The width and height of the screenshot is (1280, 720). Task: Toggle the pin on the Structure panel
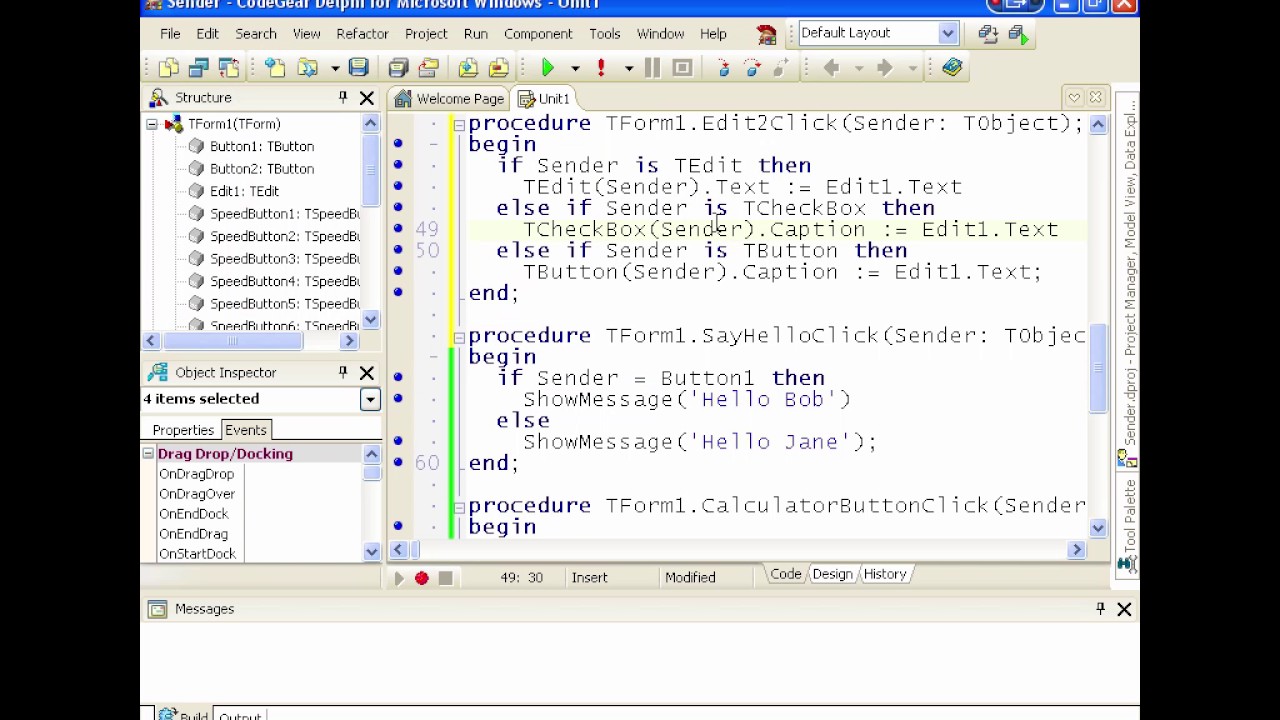pyautogui.click(x=343, y=97)
